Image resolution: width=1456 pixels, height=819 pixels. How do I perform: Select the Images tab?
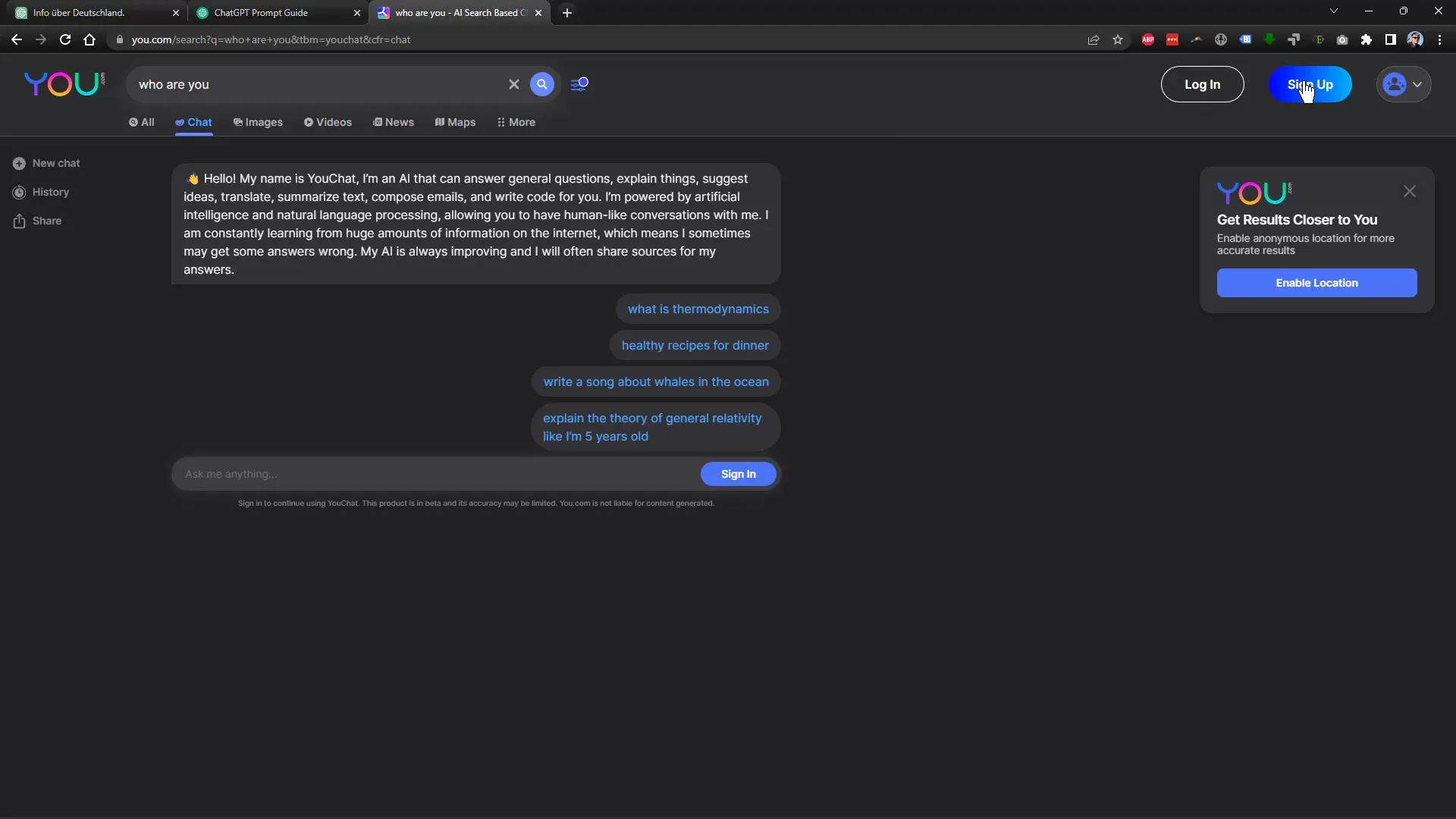(x=257, y=121)
